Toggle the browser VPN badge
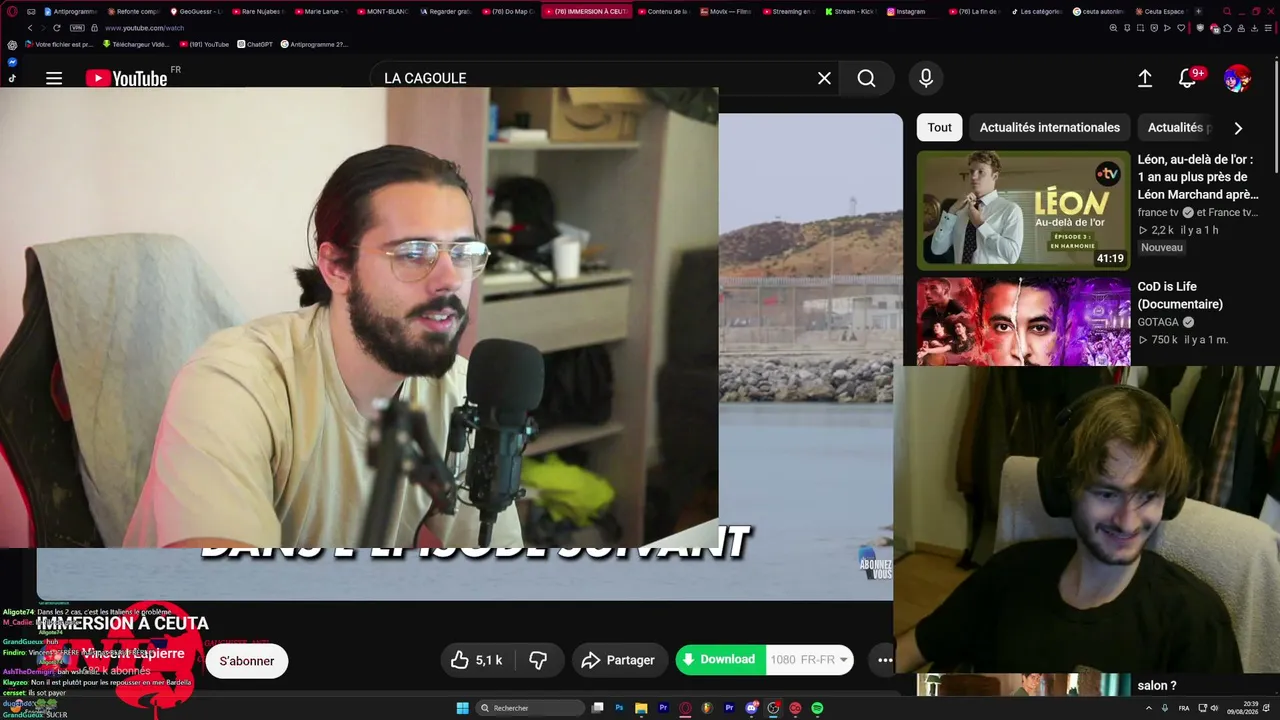Image resolution: width=1280 pixels, height=720 pixels. tap(77, 28)
